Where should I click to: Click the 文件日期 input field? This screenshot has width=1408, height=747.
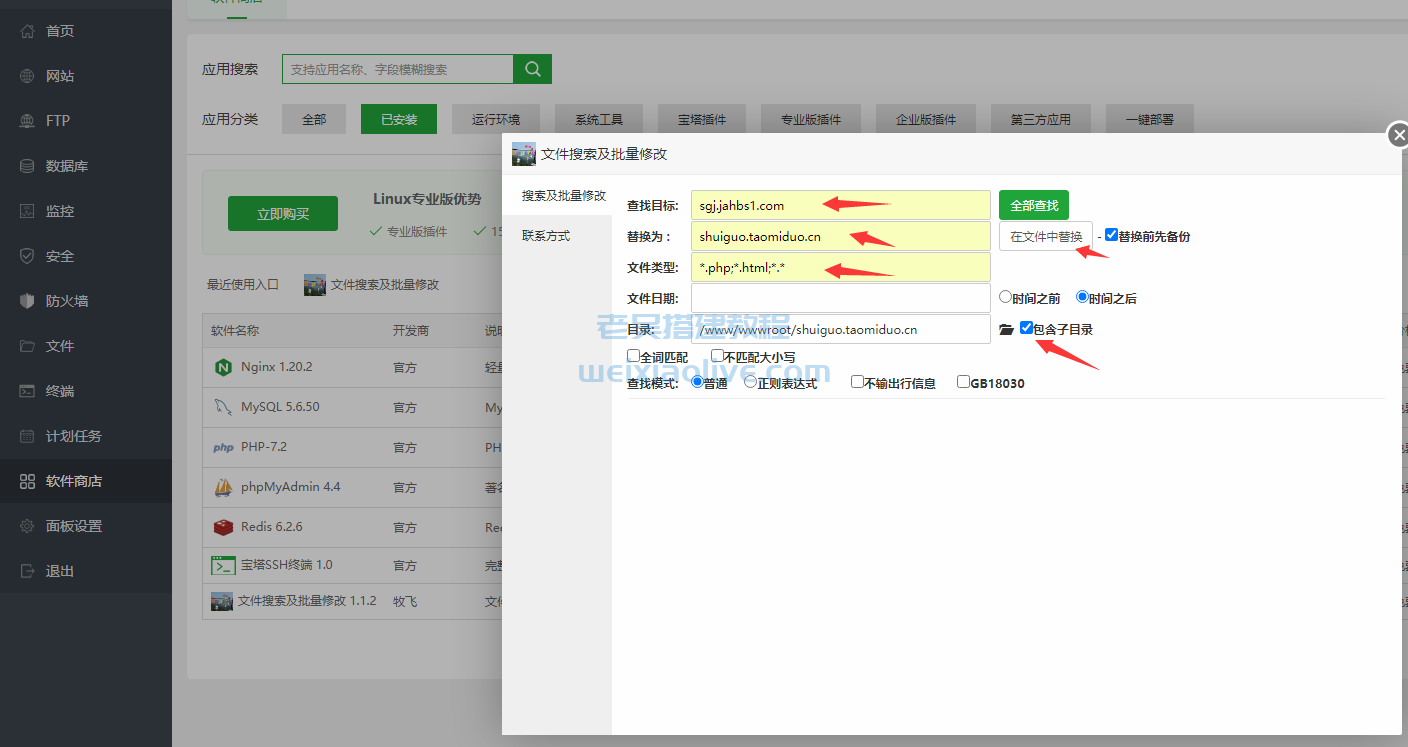click(841, 298)
